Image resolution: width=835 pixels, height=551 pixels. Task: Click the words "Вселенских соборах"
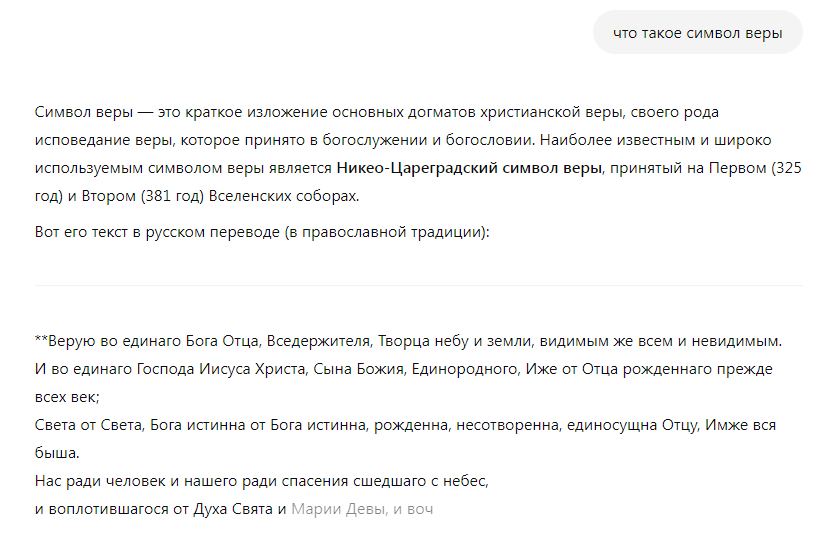284,196
